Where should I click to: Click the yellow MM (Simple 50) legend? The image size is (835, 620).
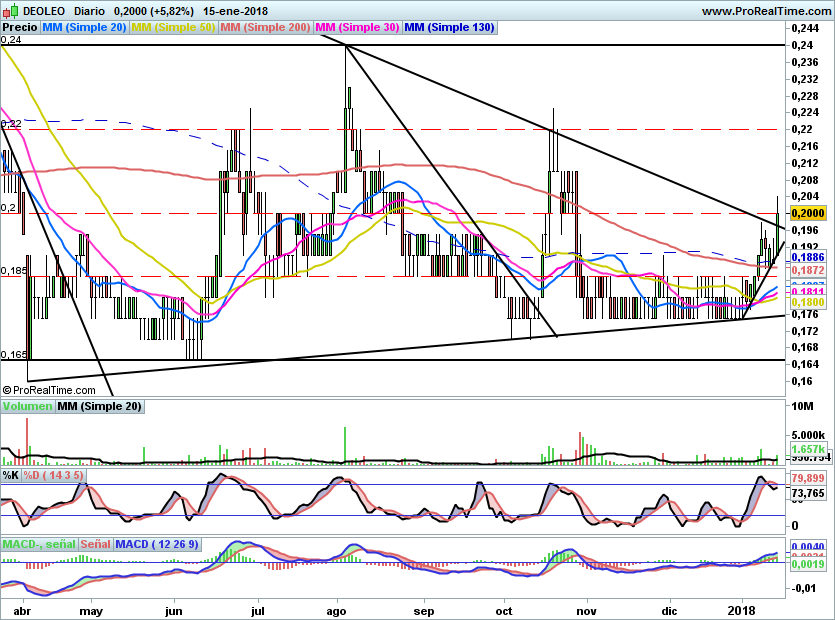coord(173,28)
